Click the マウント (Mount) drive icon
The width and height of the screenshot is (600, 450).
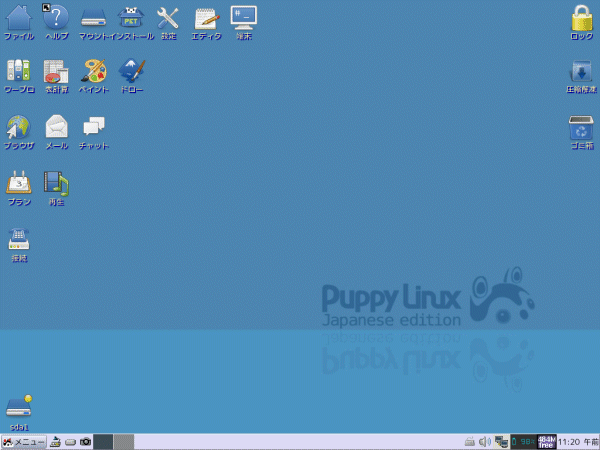click(x=94, y=18)
